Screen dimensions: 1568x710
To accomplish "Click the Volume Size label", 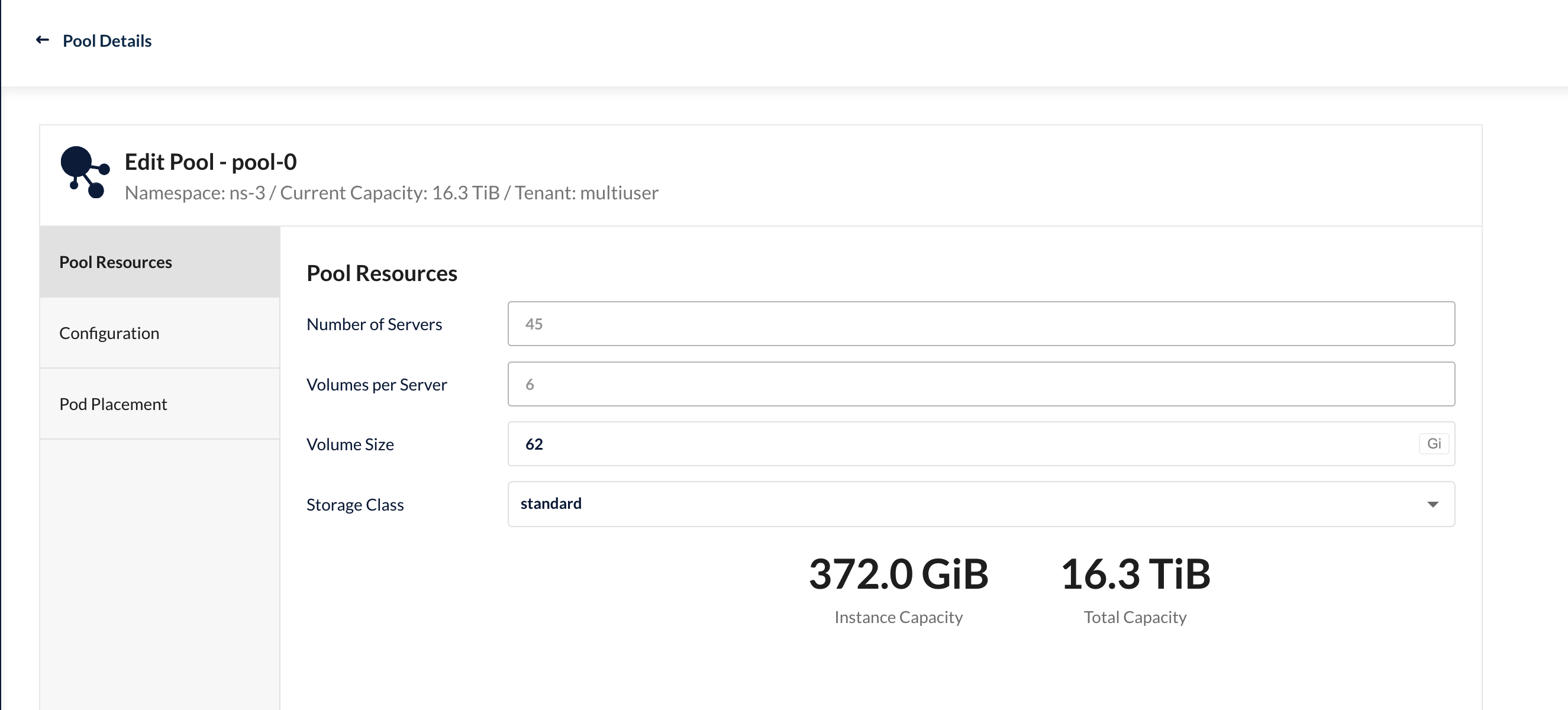I will tap(350, 444).
